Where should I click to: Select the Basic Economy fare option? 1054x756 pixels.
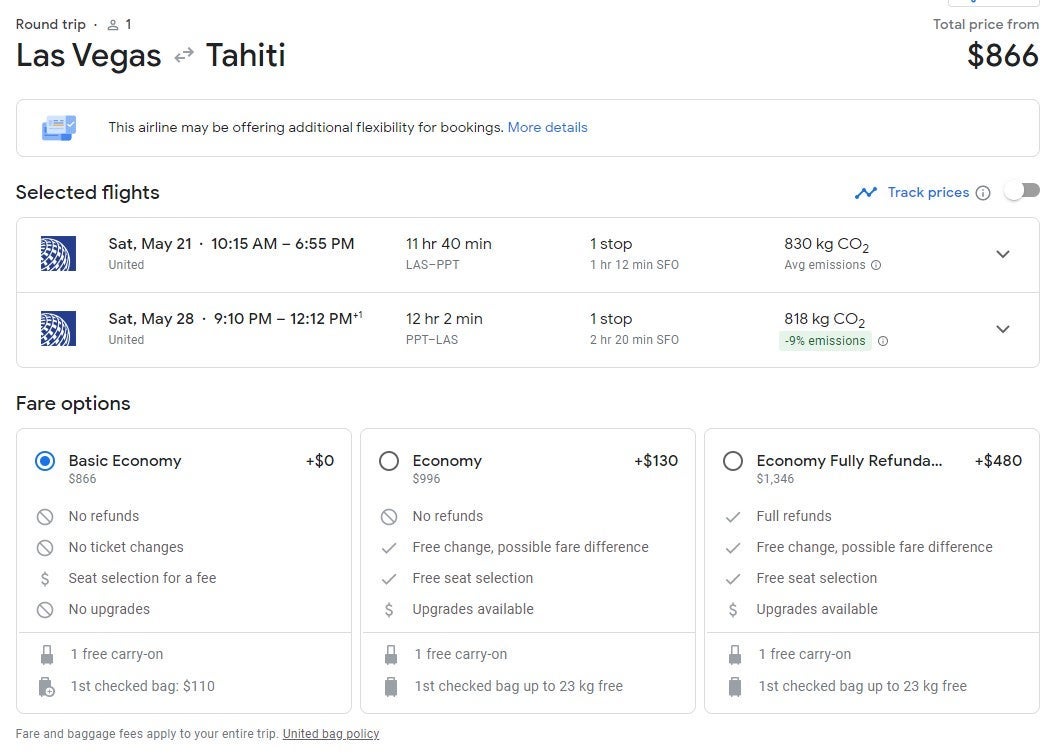[45, 461]
